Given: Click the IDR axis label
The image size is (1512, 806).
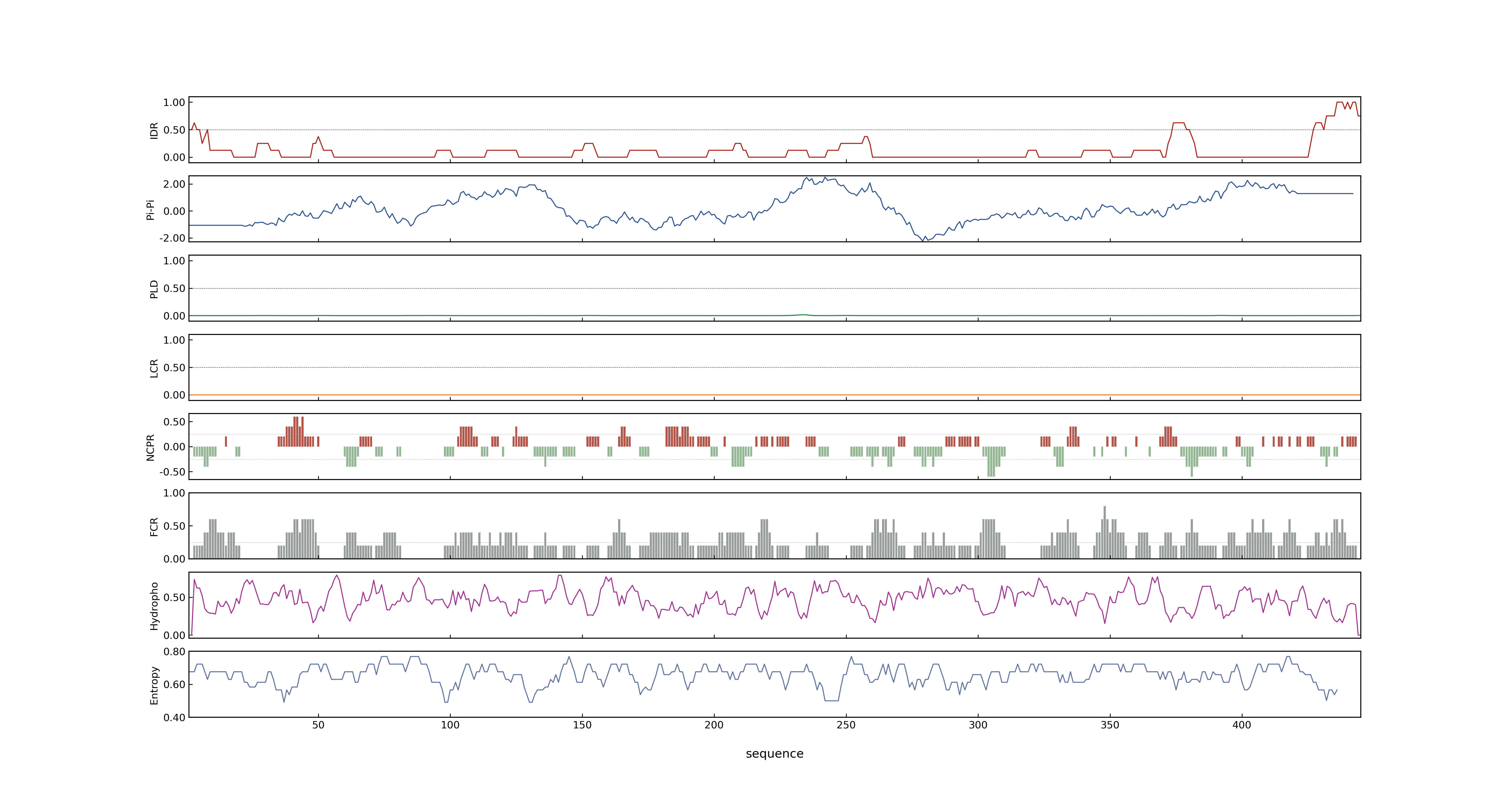Looking at the screenshot, I should coord(154,130).
